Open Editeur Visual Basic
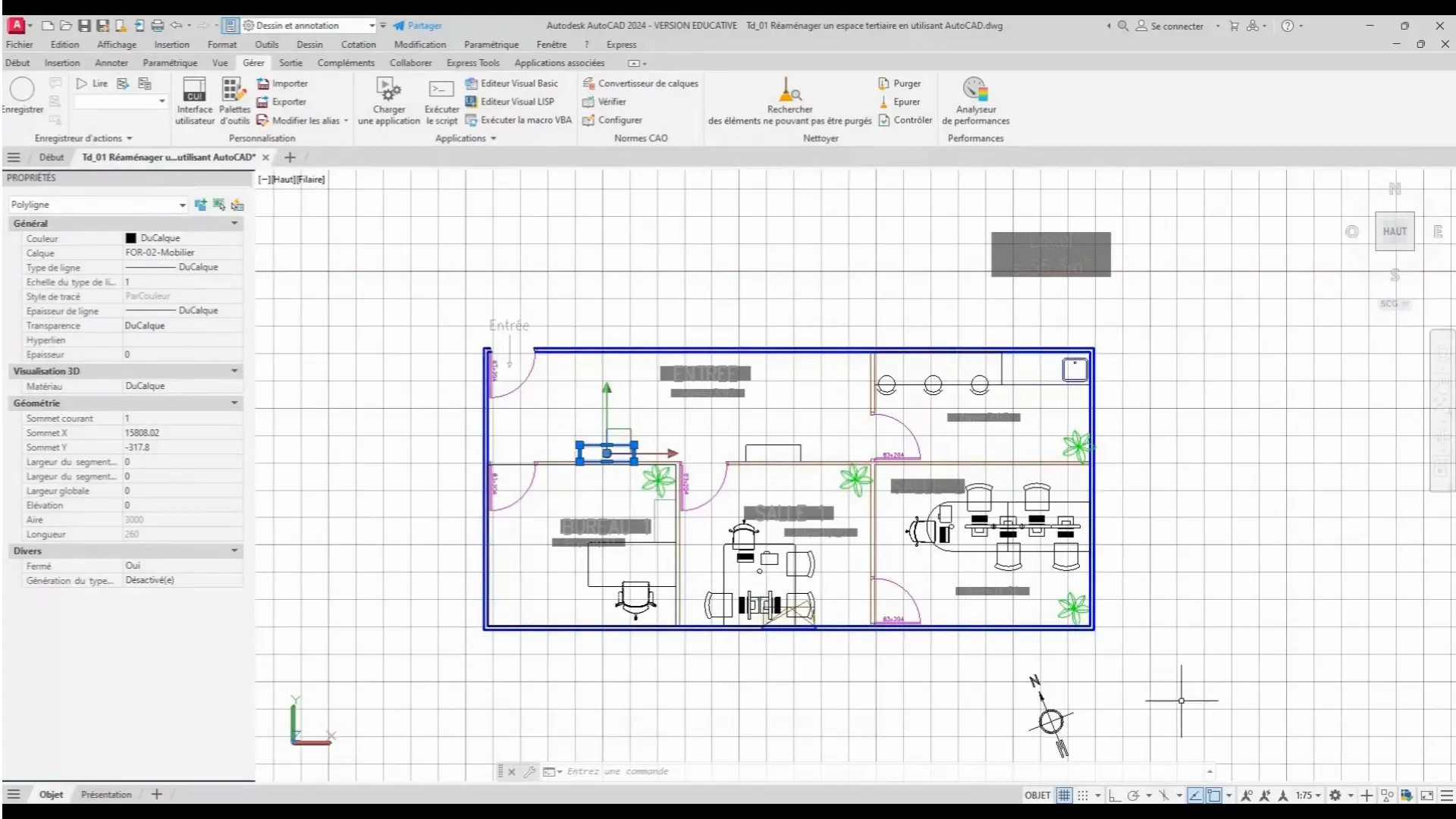The height and width of the screenshot is (819, 1456). click(512, 83)
